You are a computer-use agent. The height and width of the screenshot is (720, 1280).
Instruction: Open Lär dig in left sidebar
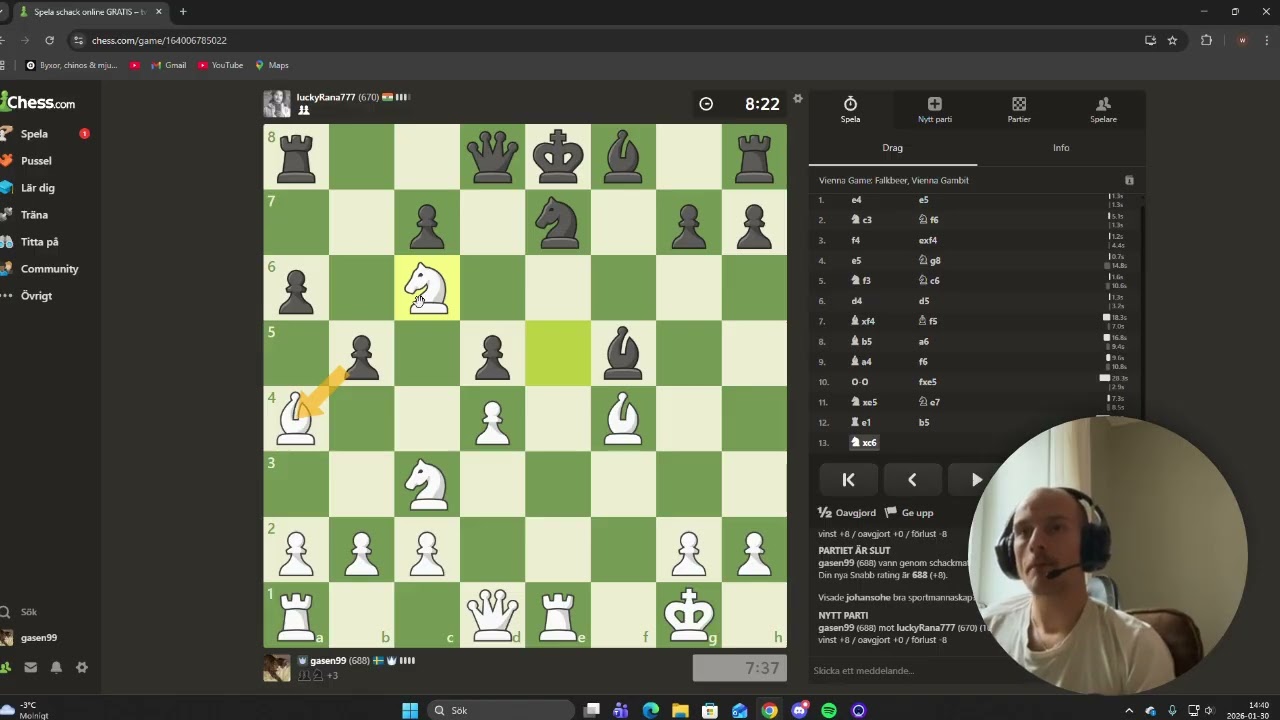pyautogui.click(x=38, y=188)
